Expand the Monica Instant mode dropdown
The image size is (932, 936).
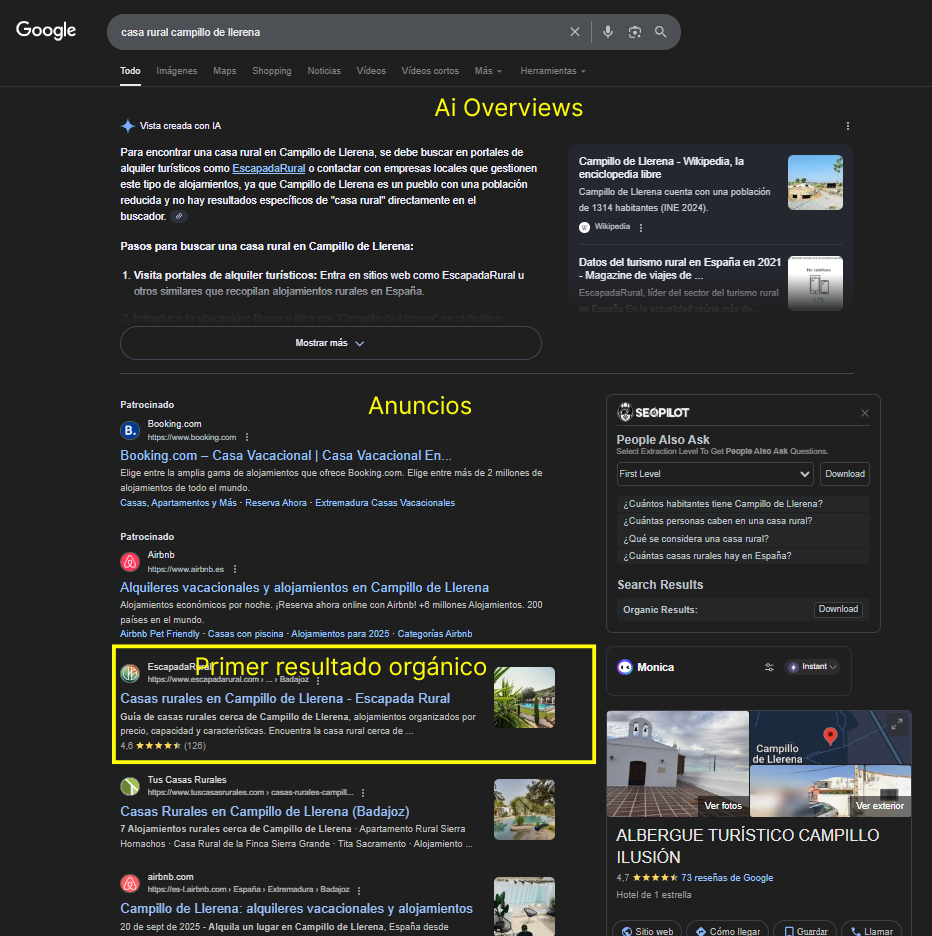tap(812, 667)
